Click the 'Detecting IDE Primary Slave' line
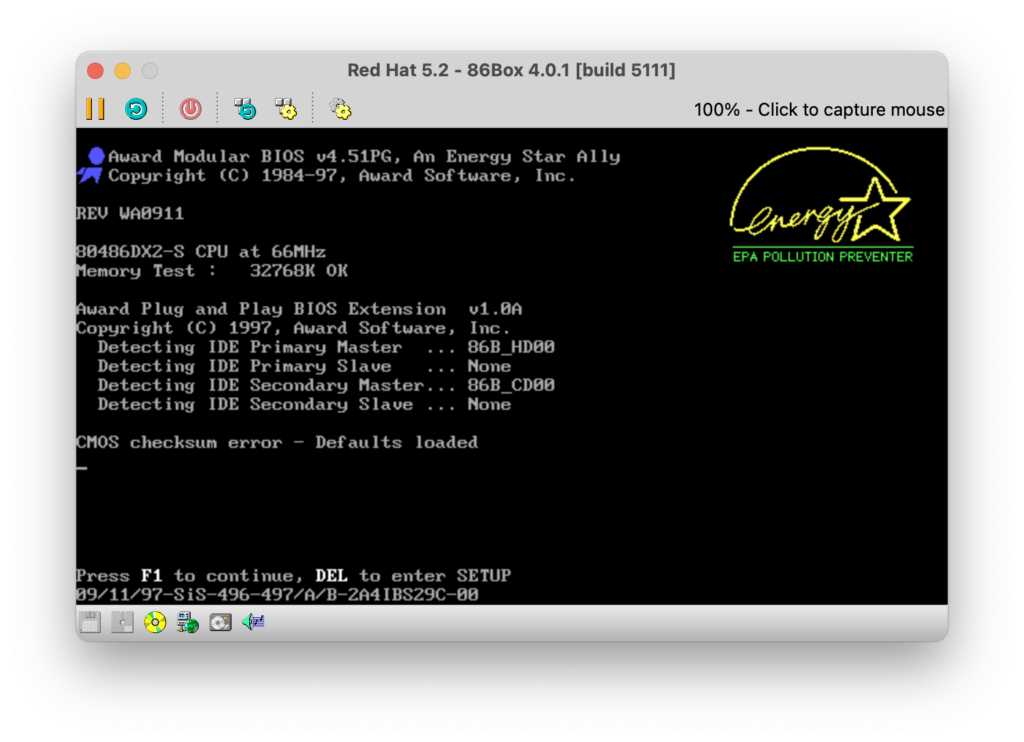Image resolution: width=1024 pixels, height=742 pixels. (x=304, y=366)
